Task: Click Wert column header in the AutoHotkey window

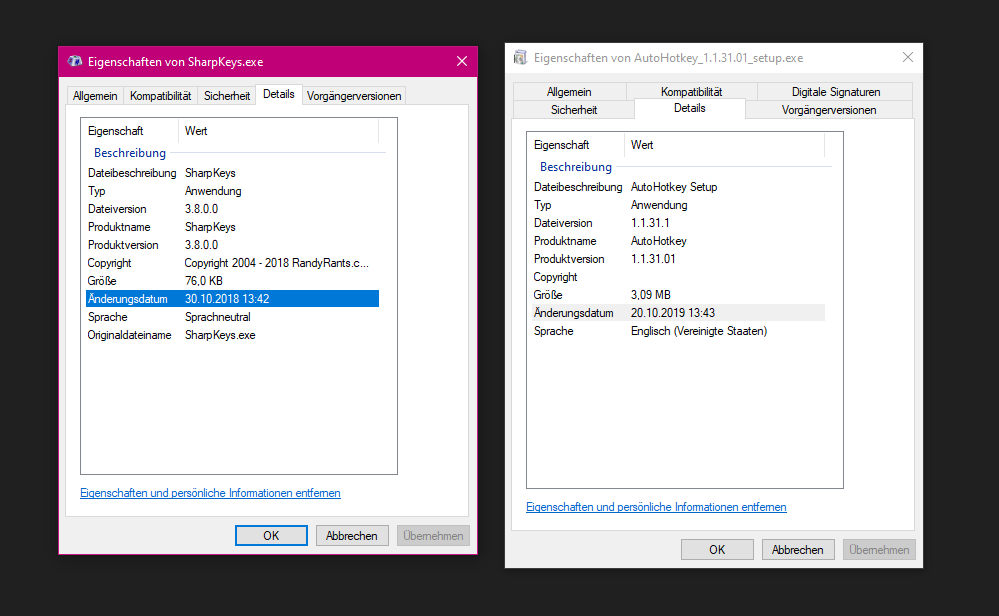Action: point(724,145)
